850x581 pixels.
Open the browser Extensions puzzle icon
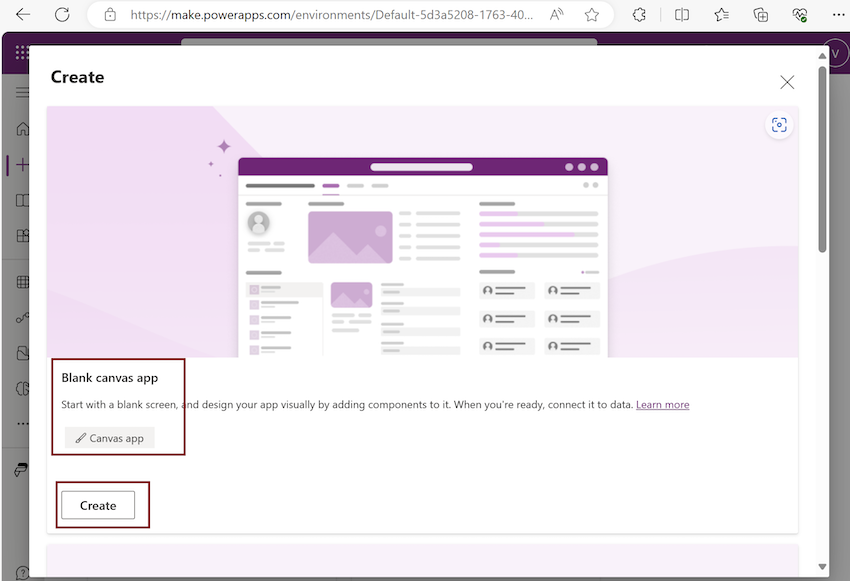click(639, 15)
